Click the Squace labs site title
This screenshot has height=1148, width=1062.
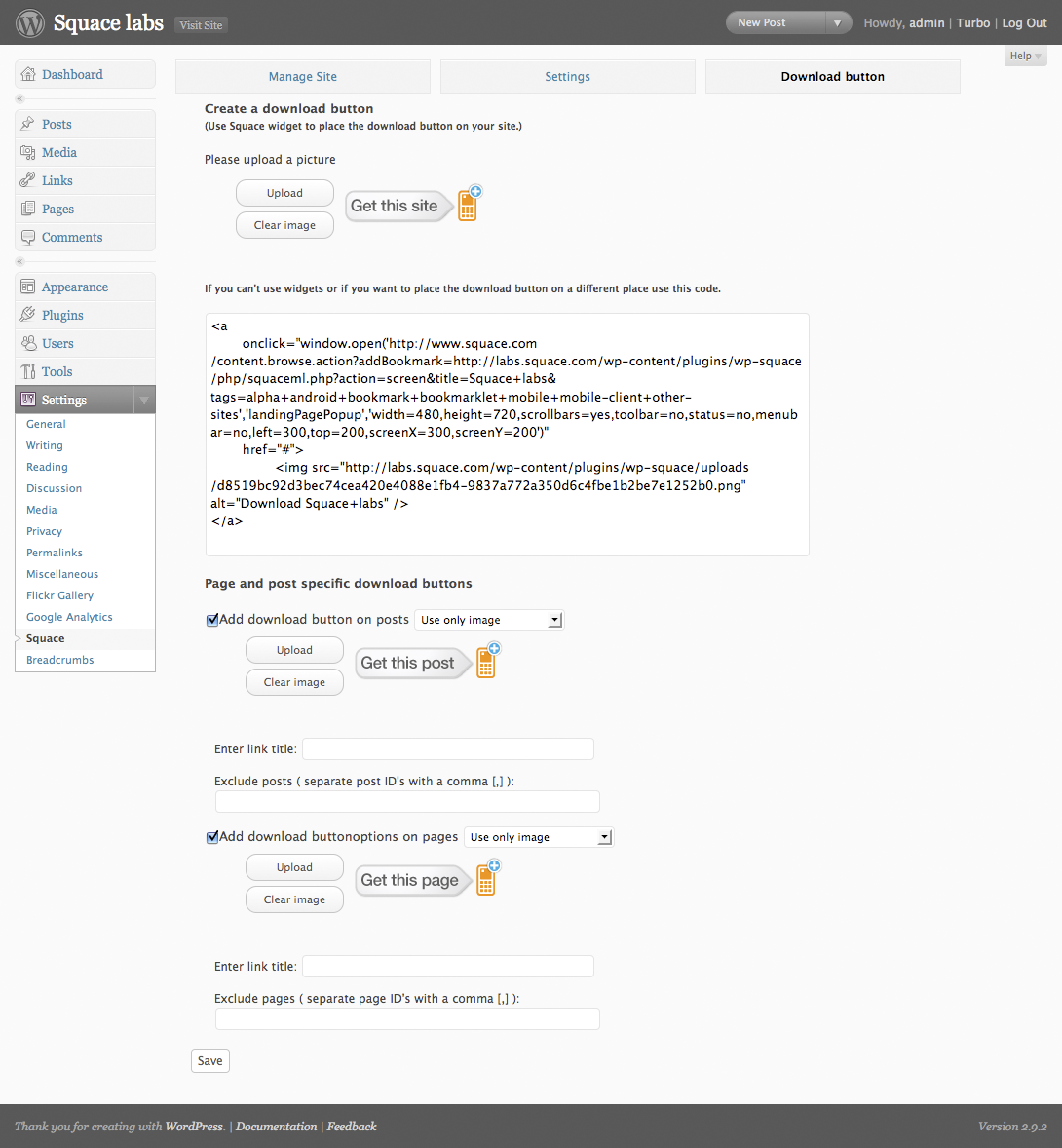pyautogui.click(x=108, y=23)
